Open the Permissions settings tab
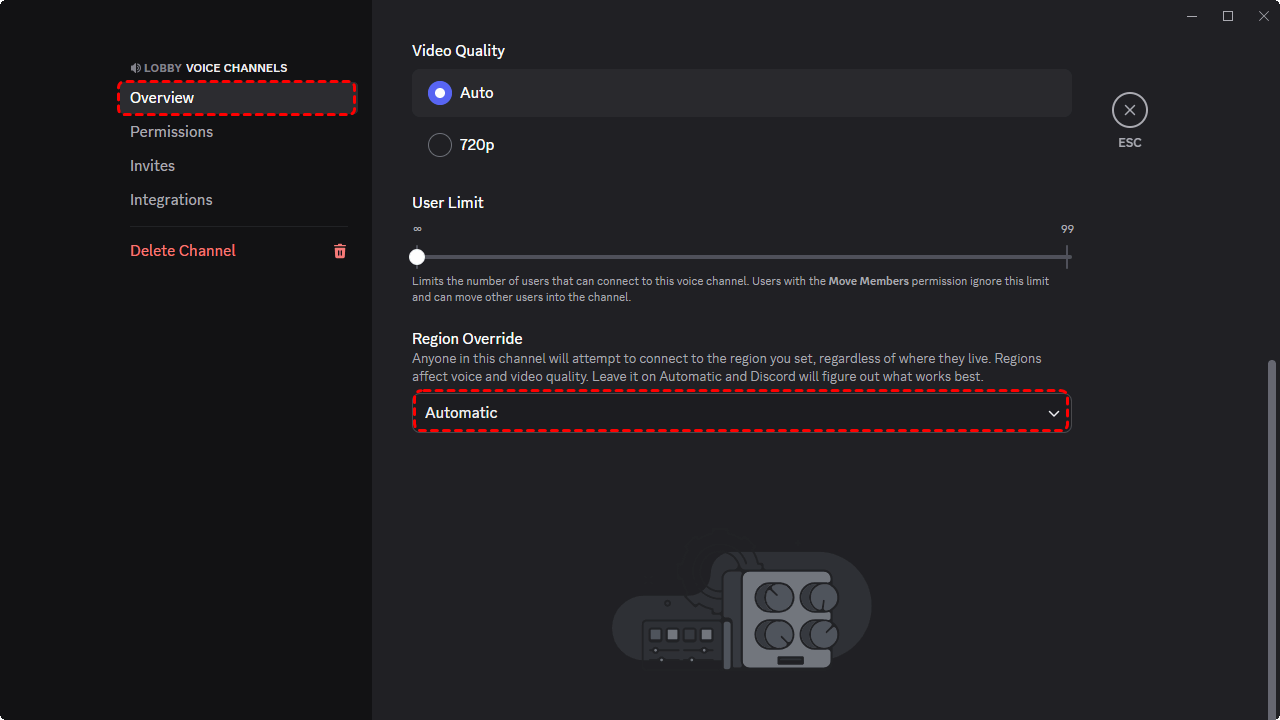Image resolution: width=1280 pixels, height=720 pixels. point(171,132)
